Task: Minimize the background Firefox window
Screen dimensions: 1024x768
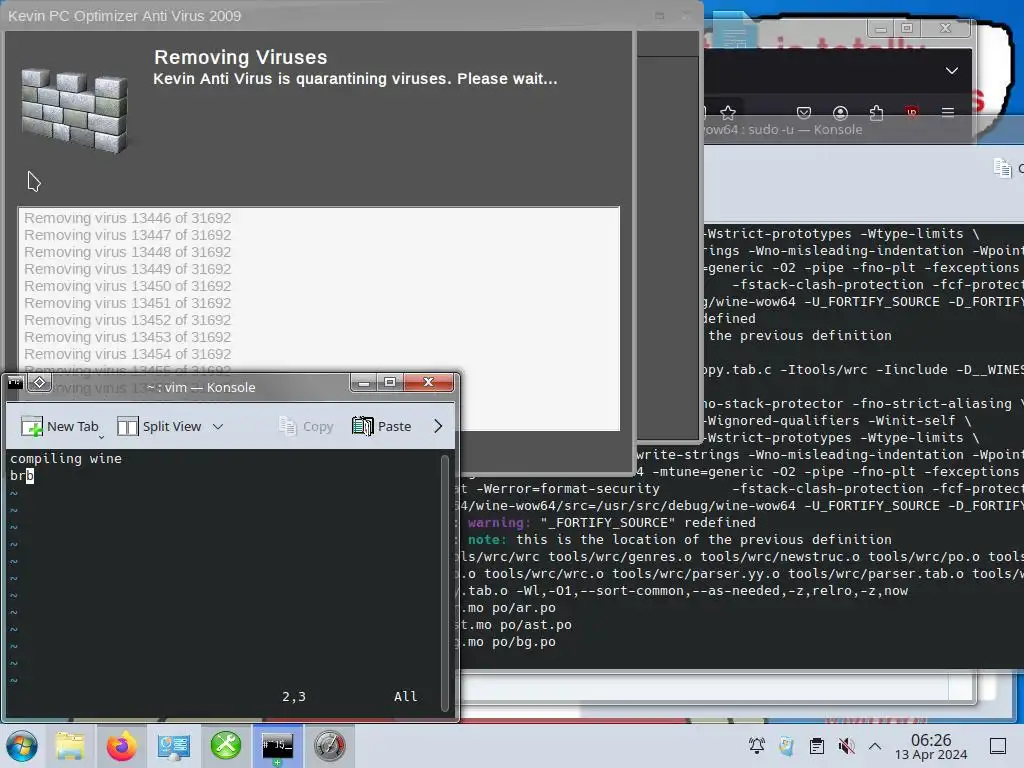Action: pos(881,28)
